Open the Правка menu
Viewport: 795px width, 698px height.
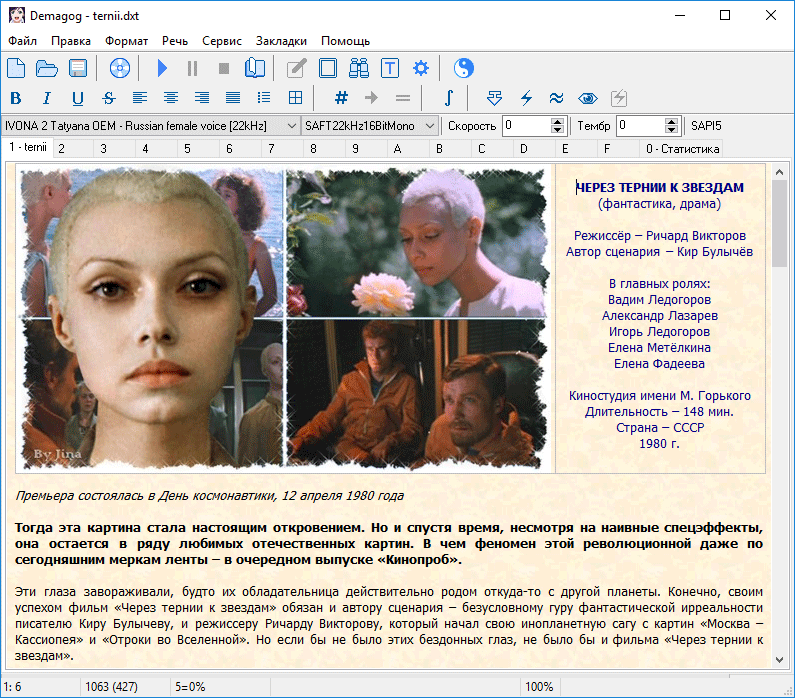coord(70,41)
